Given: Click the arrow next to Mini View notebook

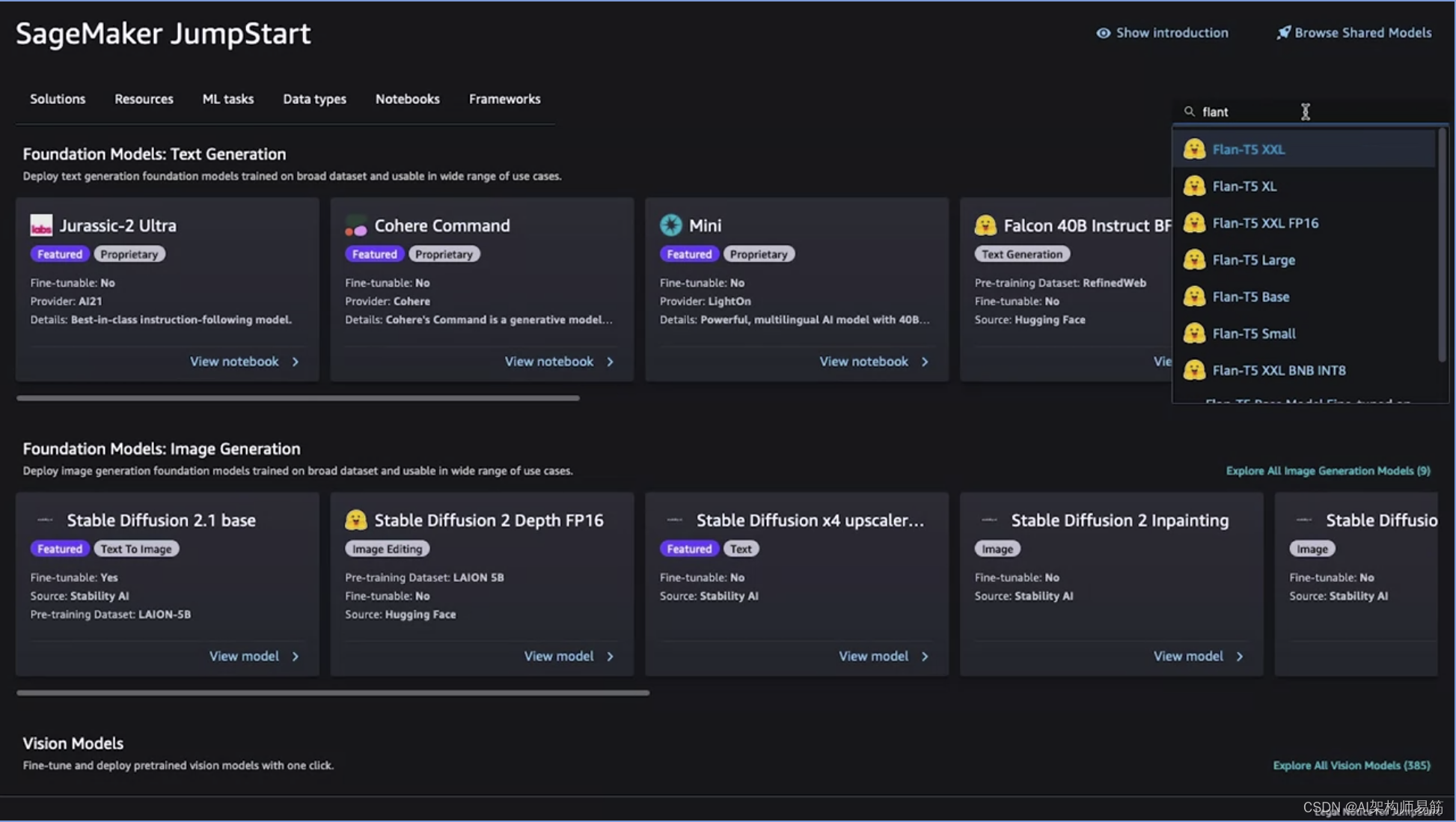Looking at the screenshot, I should [926, 362].
